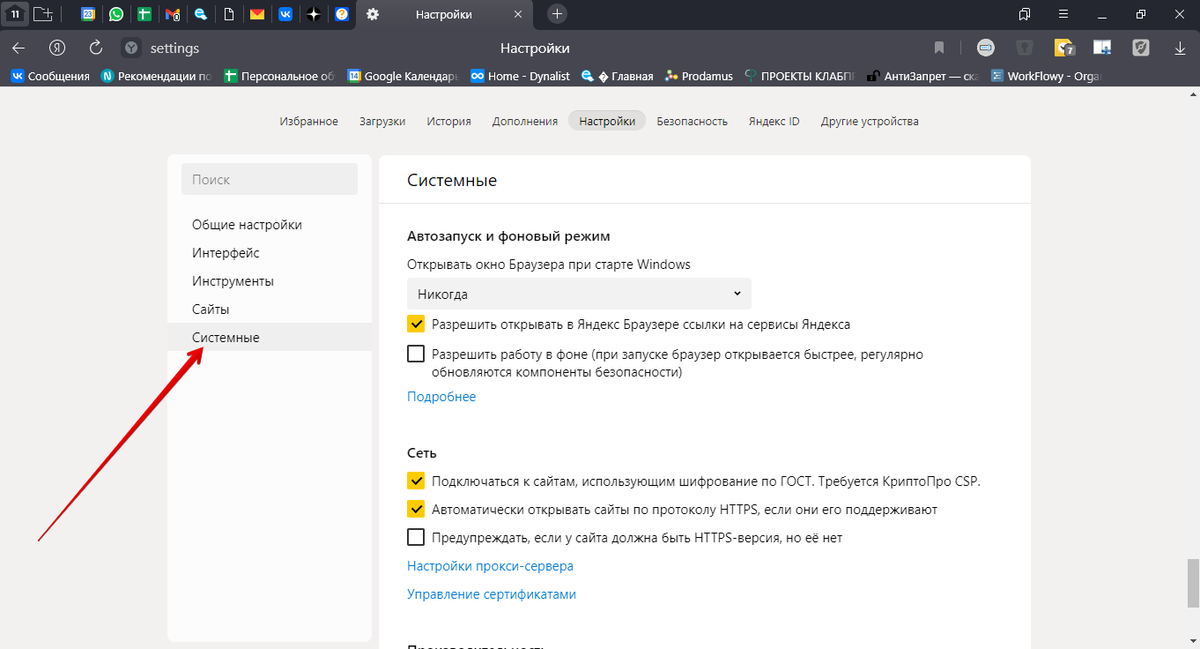The width and height of the screenshot is (1200, 649).
Task: Switch to the Дополнения tab
Action: click(525, 121)
